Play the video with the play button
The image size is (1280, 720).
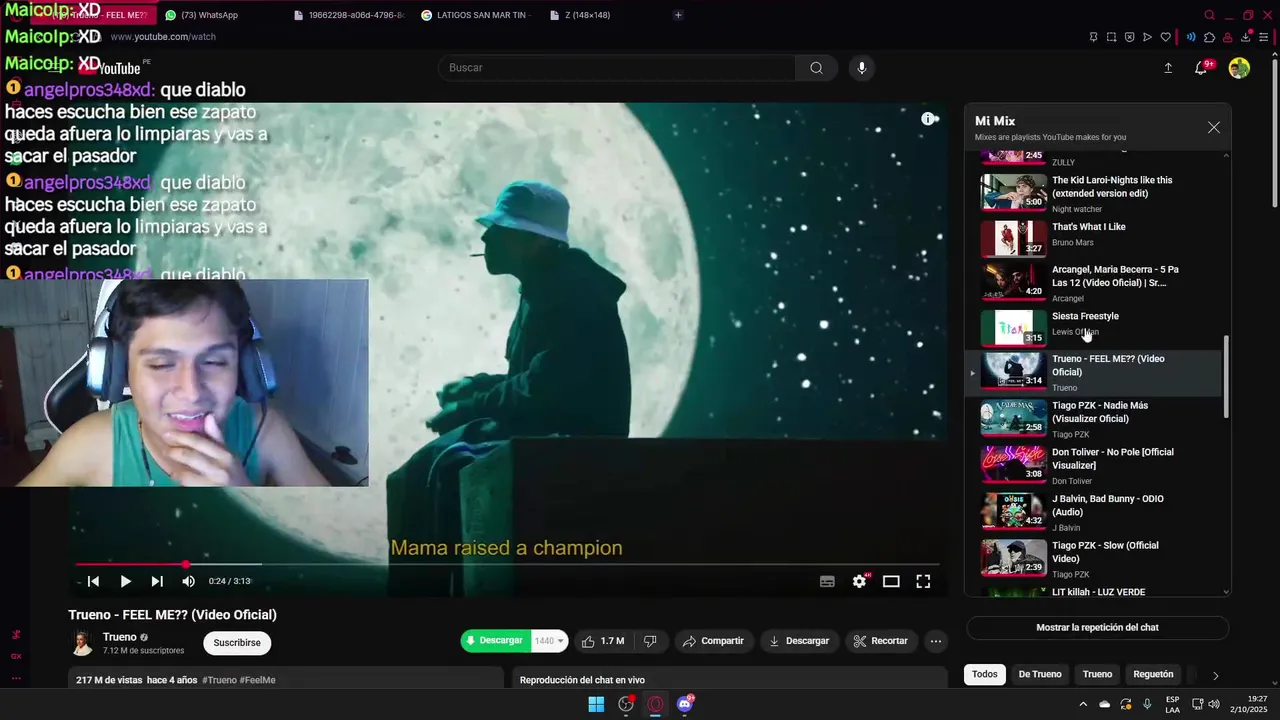(x=125, y=581)
